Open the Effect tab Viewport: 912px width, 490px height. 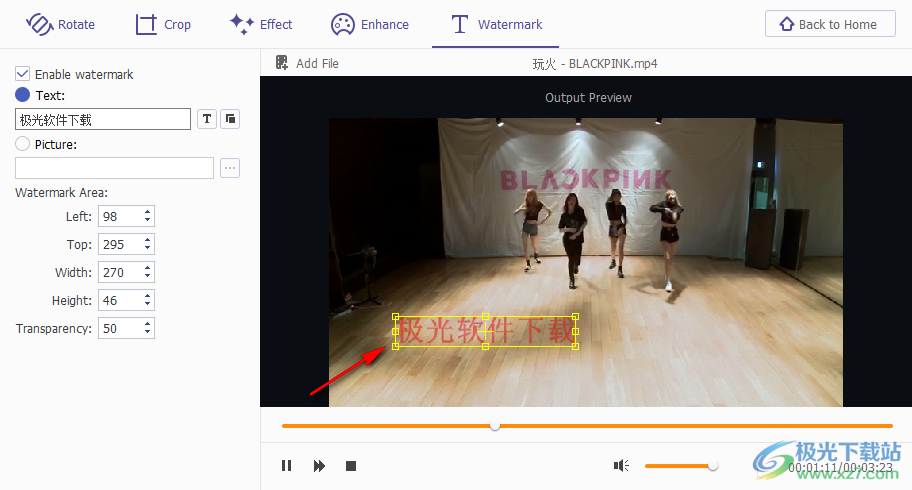[x=261, y=24]
